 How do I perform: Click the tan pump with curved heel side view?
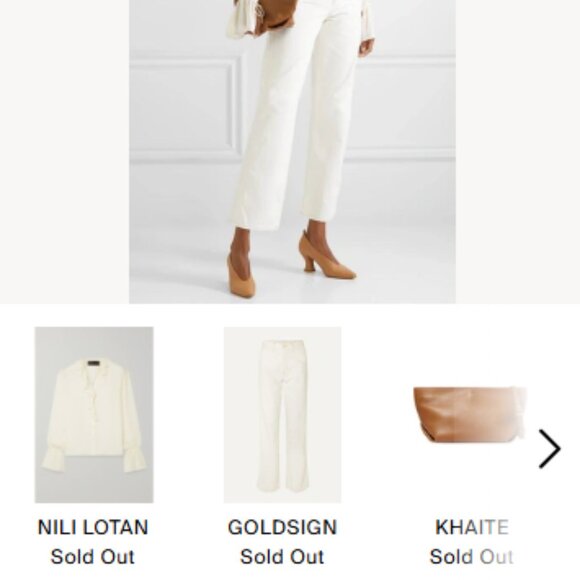(326, 257)
